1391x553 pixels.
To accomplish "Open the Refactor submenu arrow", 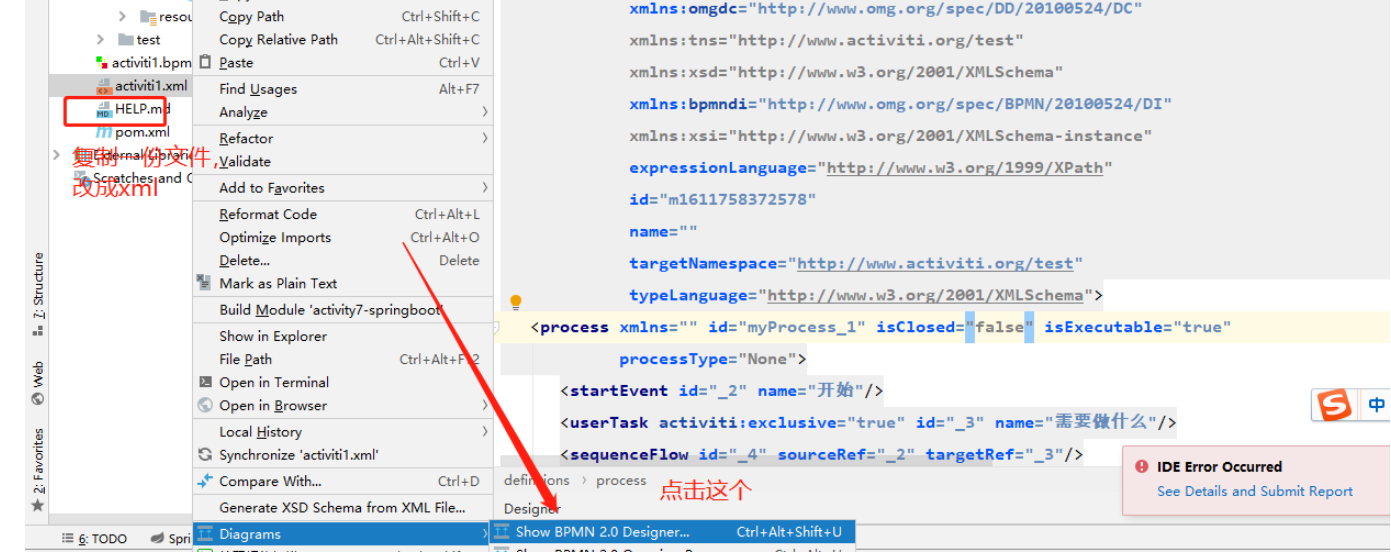I will tap(485, 138).
